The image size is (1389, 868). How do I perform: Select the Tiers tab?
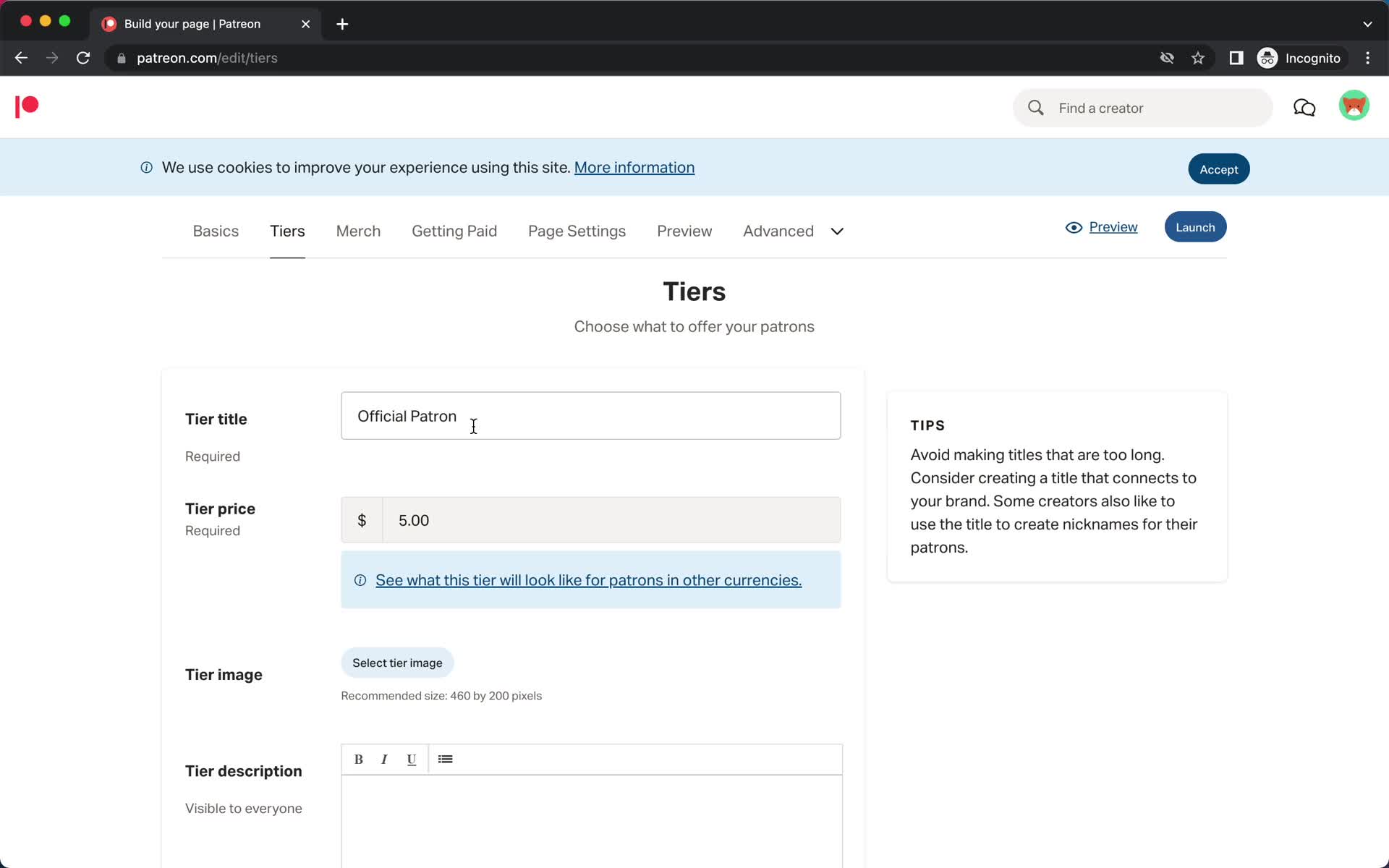287,232
